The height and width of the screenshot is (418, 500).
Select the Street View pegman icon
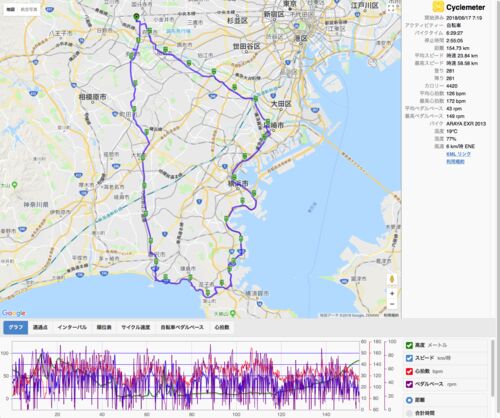coord(392,279)
